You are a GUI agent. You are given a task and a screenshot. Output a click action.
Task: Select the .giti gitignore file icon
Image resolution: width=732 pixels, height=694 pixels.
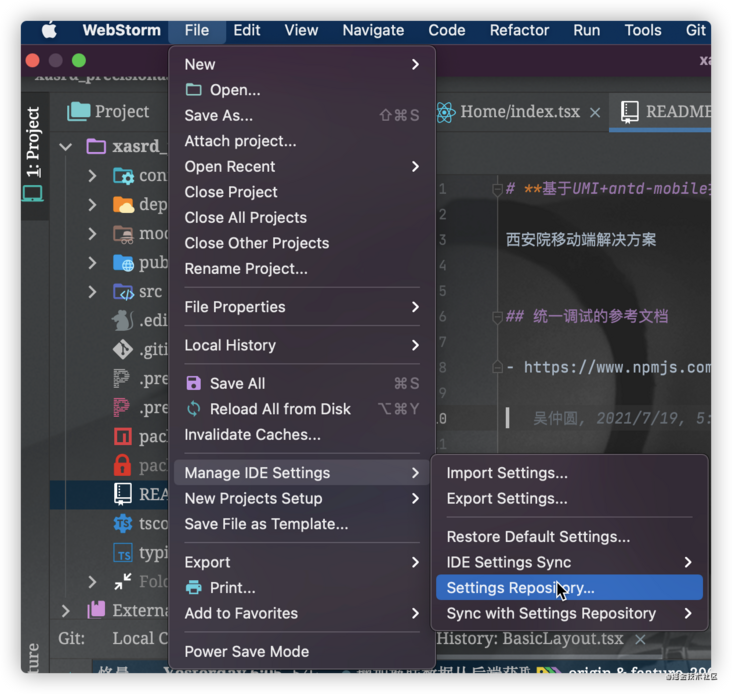(x=123, y=349)
